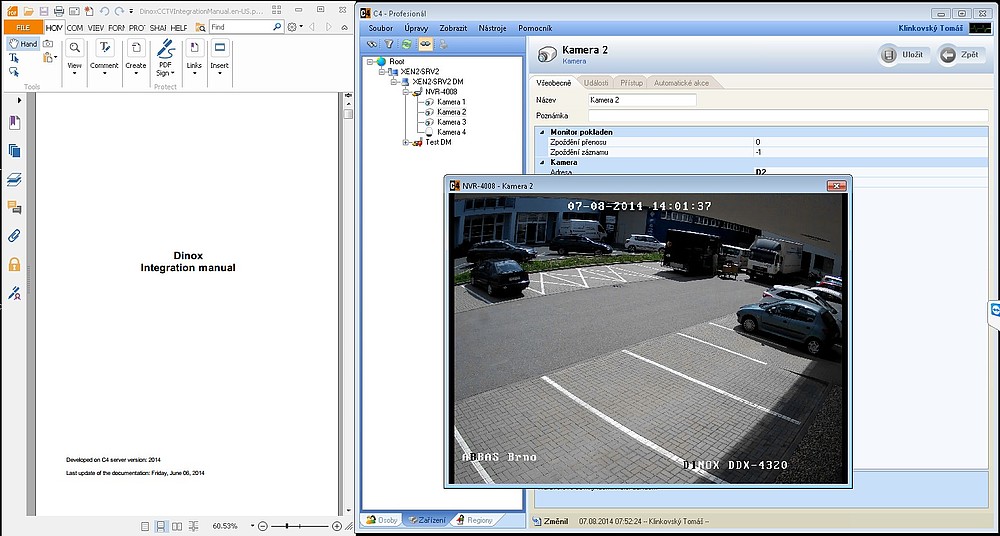Open the Pomocník menu in C4

pos(535,28)
